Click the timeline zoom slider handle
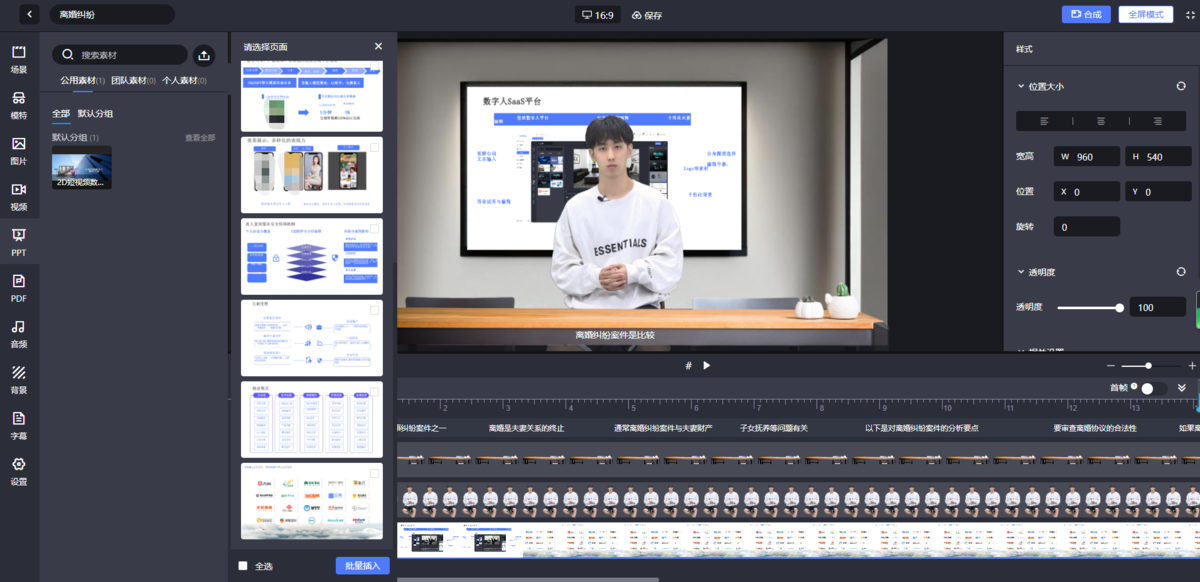 (1148, 365)
